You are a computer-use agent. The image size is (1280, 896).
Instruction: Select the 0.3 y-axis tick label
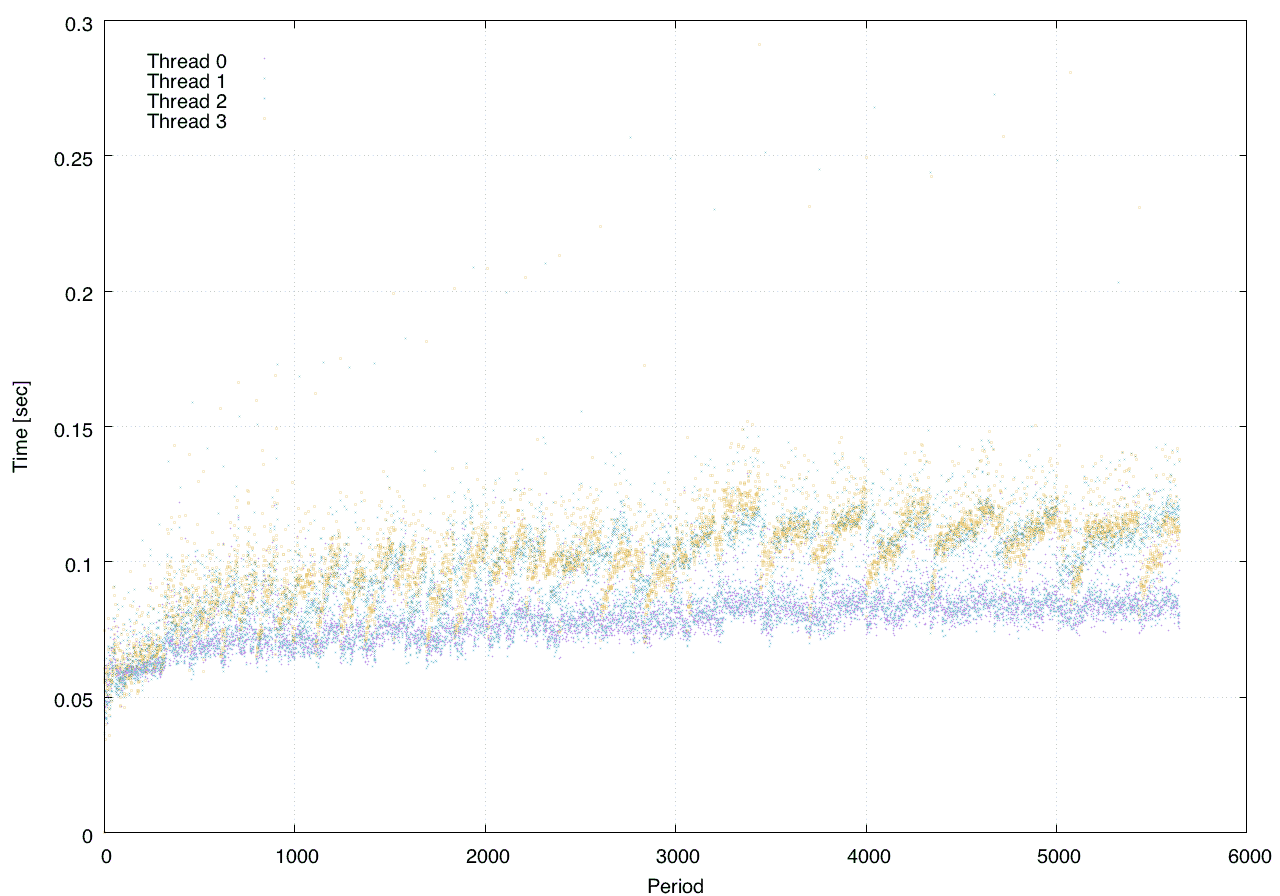point(77,22)
